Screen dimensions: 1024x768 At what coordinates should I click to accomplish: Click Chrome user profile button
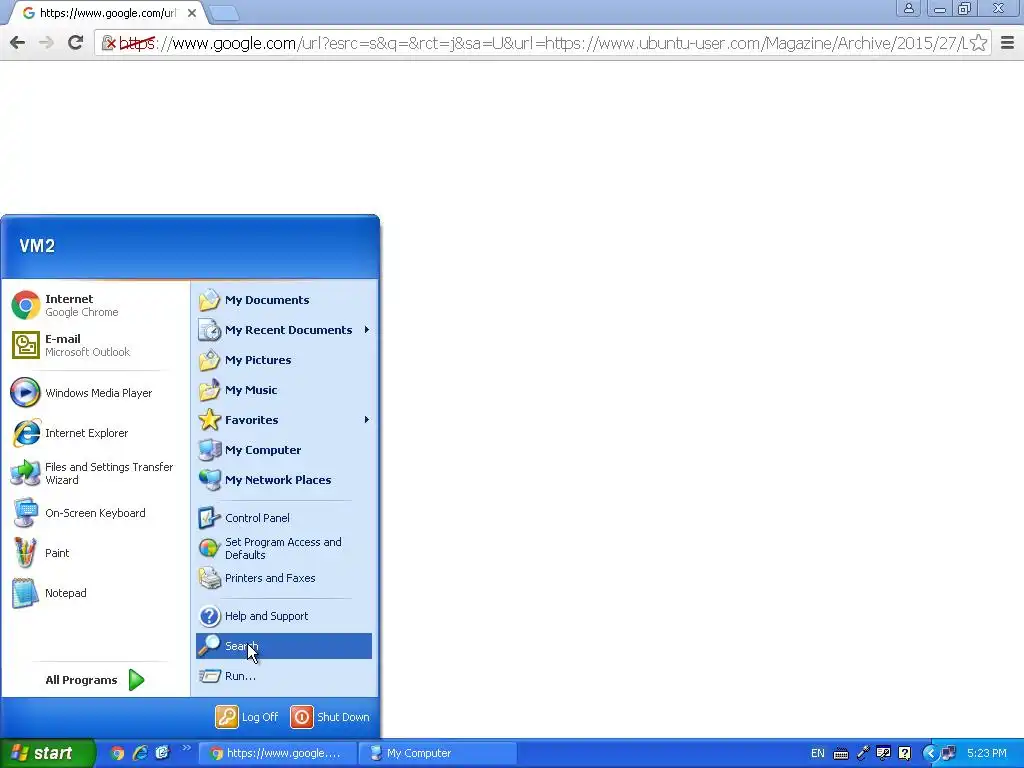[908, 8]
